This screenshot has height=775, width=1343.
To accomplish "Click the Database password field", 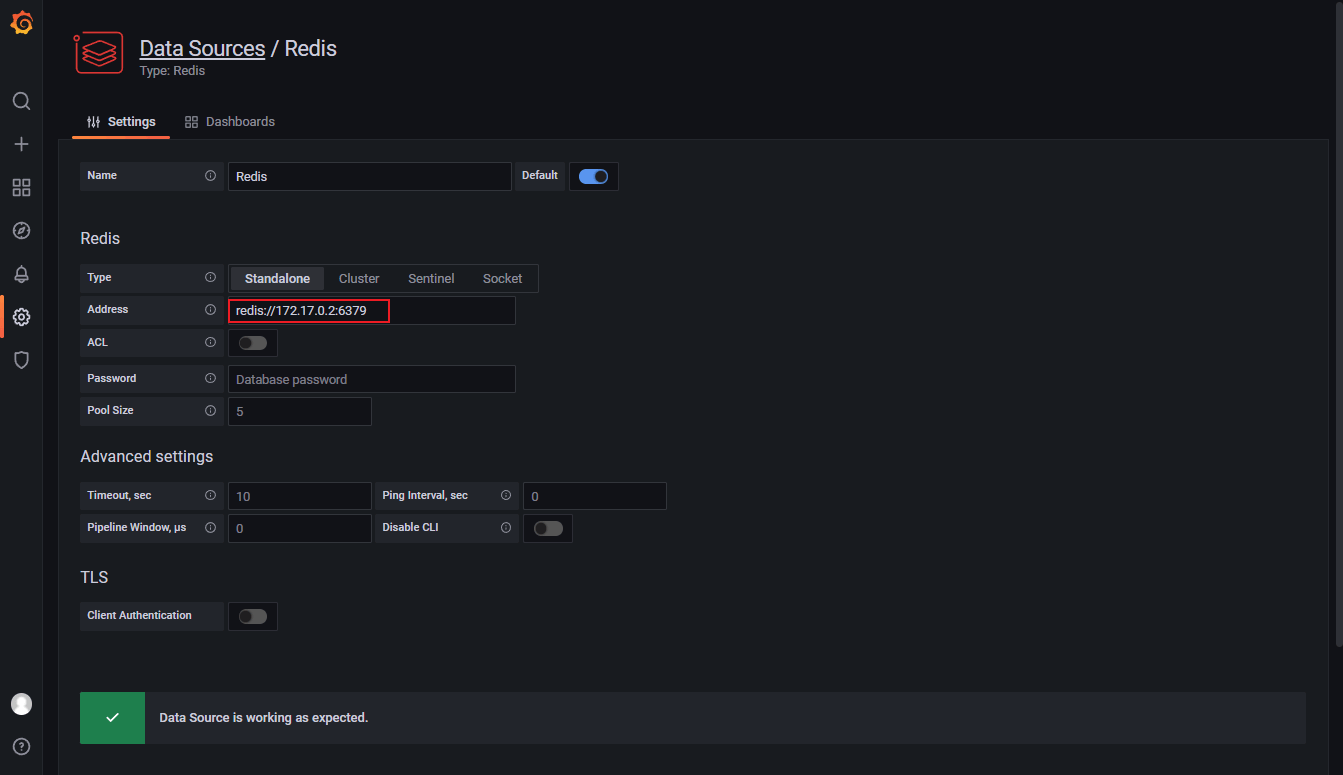I will point(372,379).
